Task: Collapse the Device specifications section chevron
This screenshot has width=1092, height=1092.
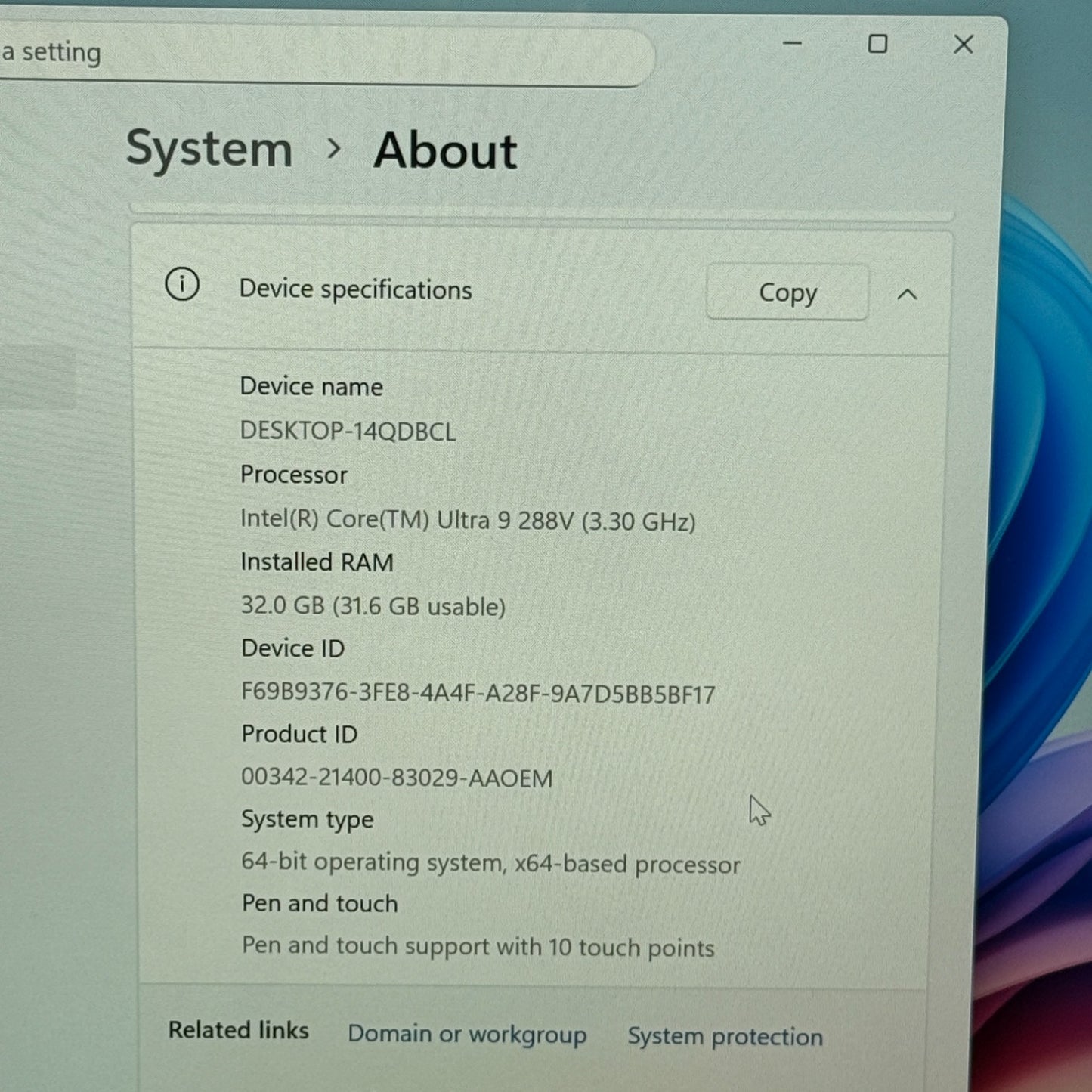Action: (x=907, y=295)
